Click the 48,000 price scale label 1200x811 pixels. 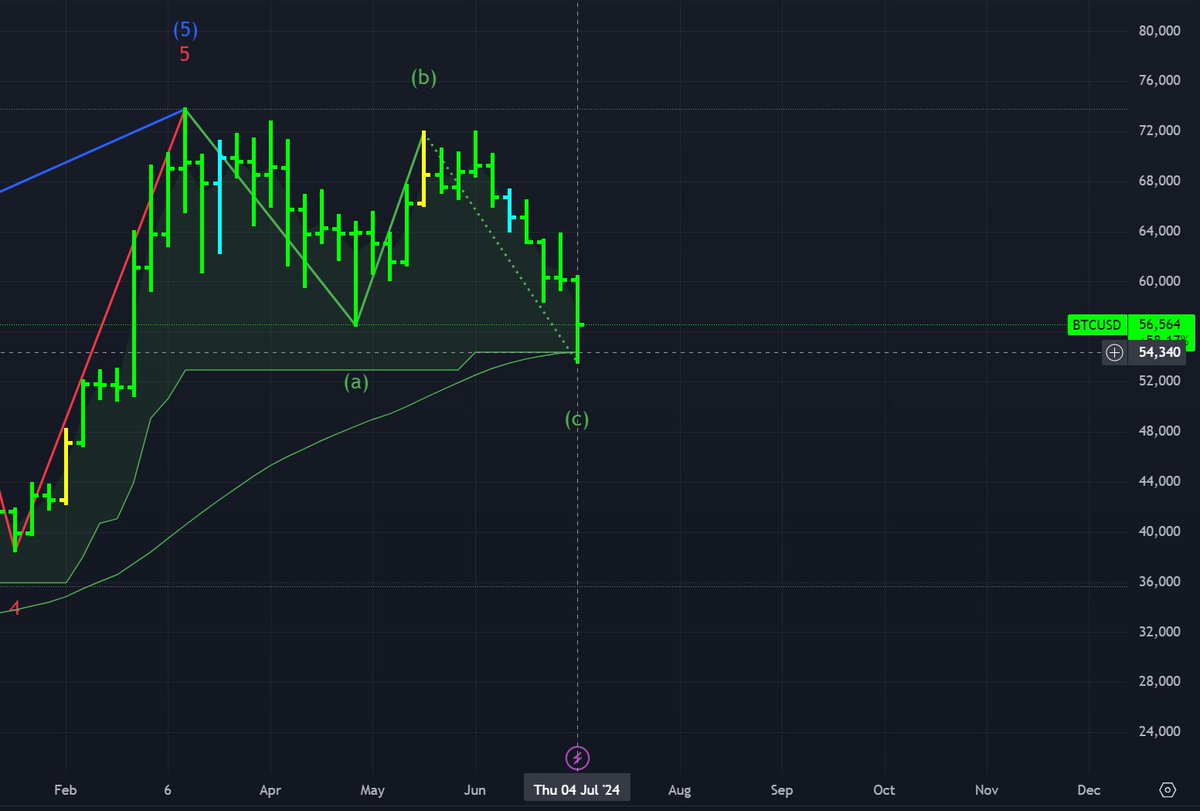coord(1161,431)
